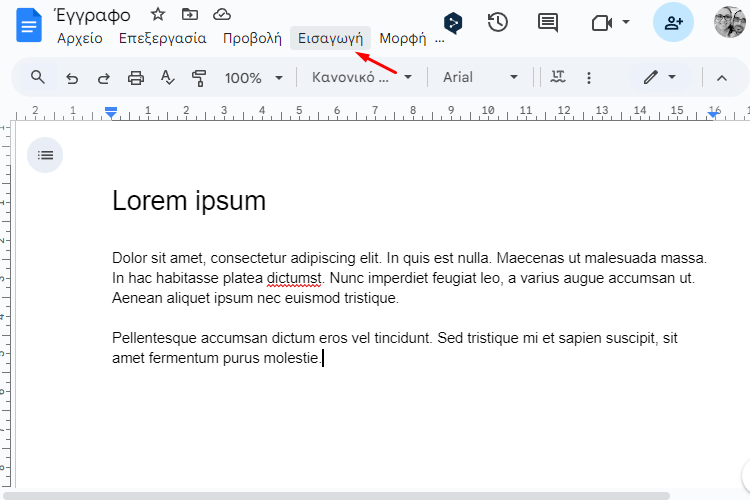The height and width of the screenshot is (500, 750).
Task: Check the cloud save status icon
Action: (222, 15)
